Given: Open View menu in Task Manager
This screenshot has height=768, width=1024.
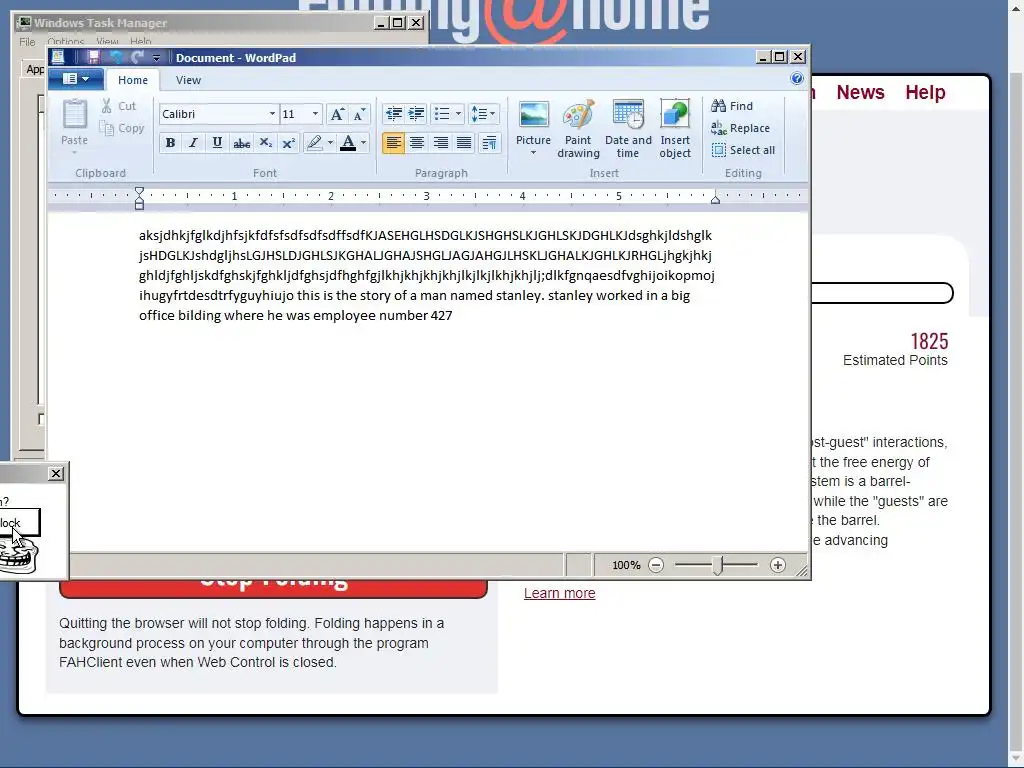Looking at the screenshot, I should tap(107, 42).
